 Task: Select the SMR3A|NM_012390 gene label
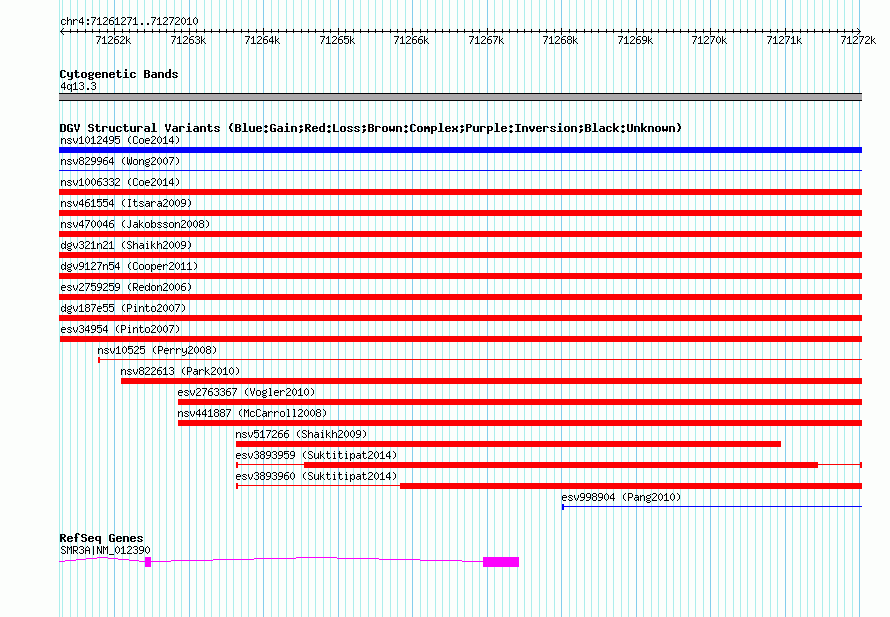[105, 549]
